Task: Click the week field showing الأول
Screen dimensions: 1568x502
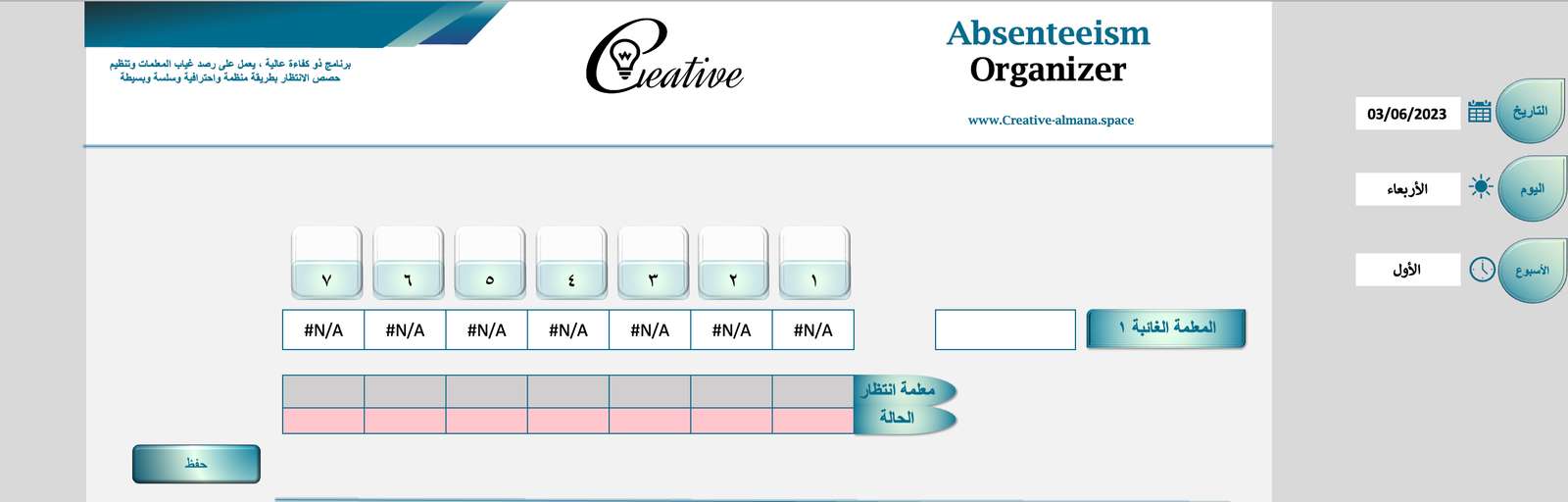Action: point(1407,270)
